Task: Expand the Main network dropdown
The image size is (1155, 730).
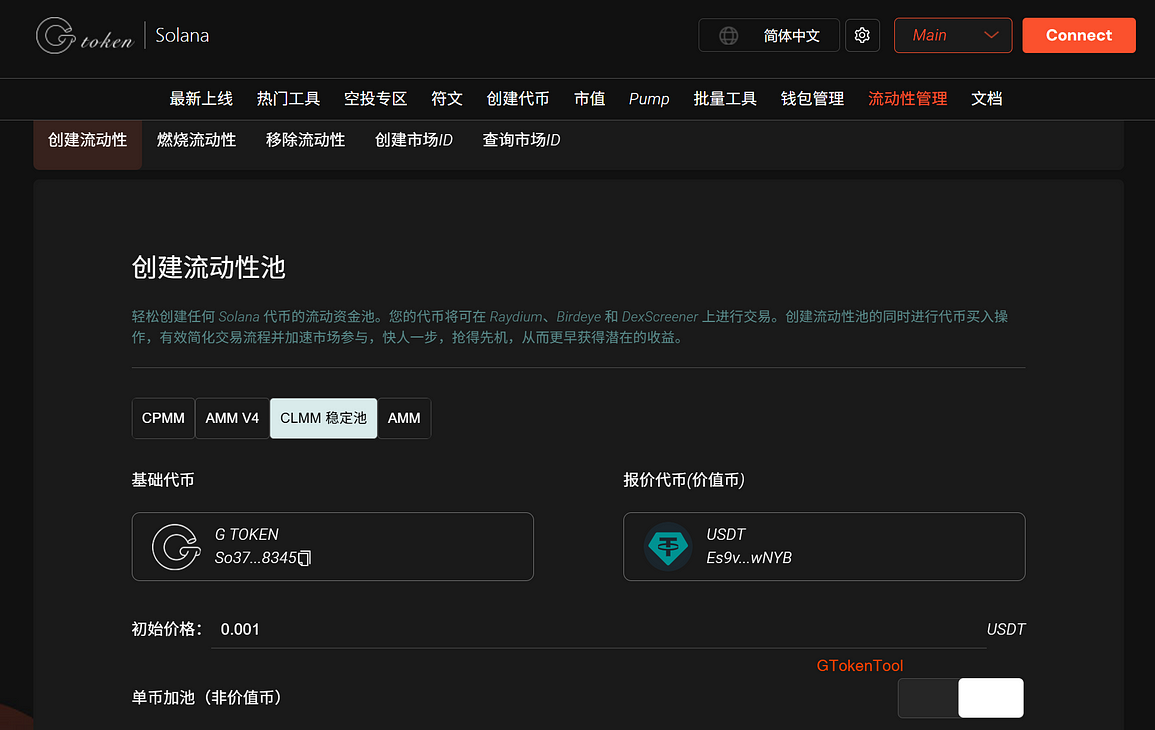Action: (952, 35)
